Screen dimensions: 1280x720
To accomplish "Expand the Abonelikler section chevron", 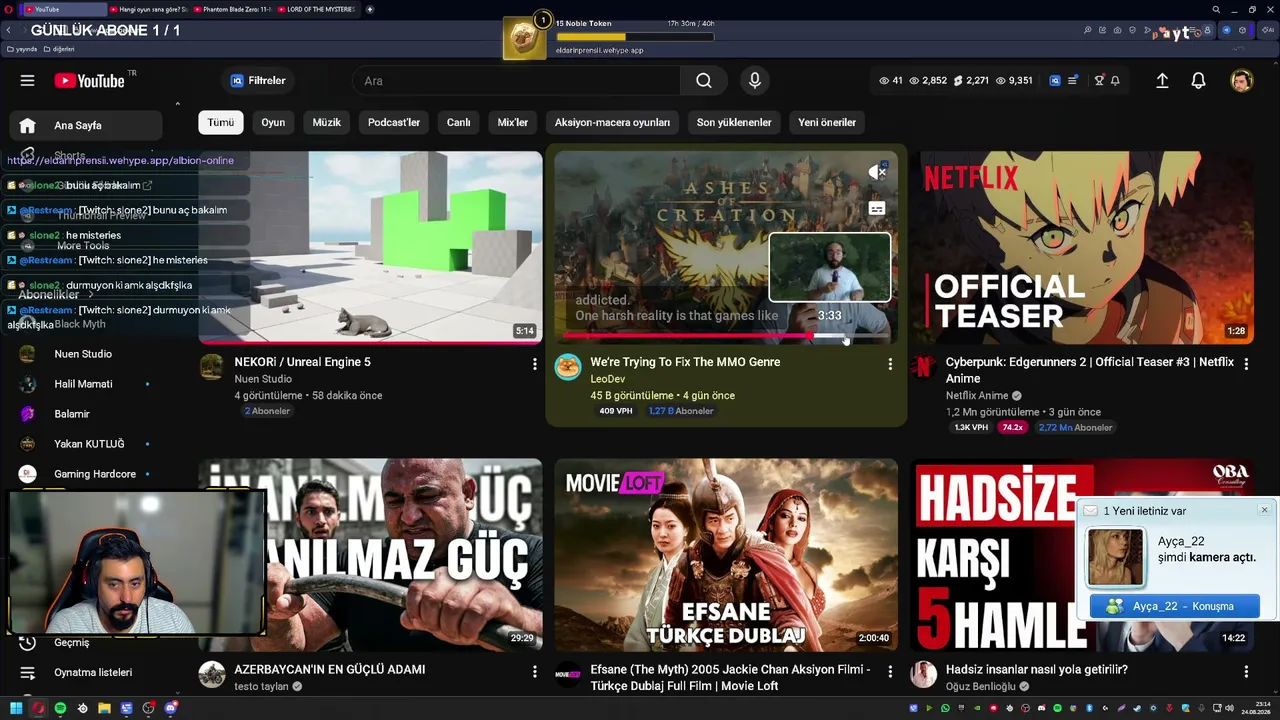I will 90,295.
